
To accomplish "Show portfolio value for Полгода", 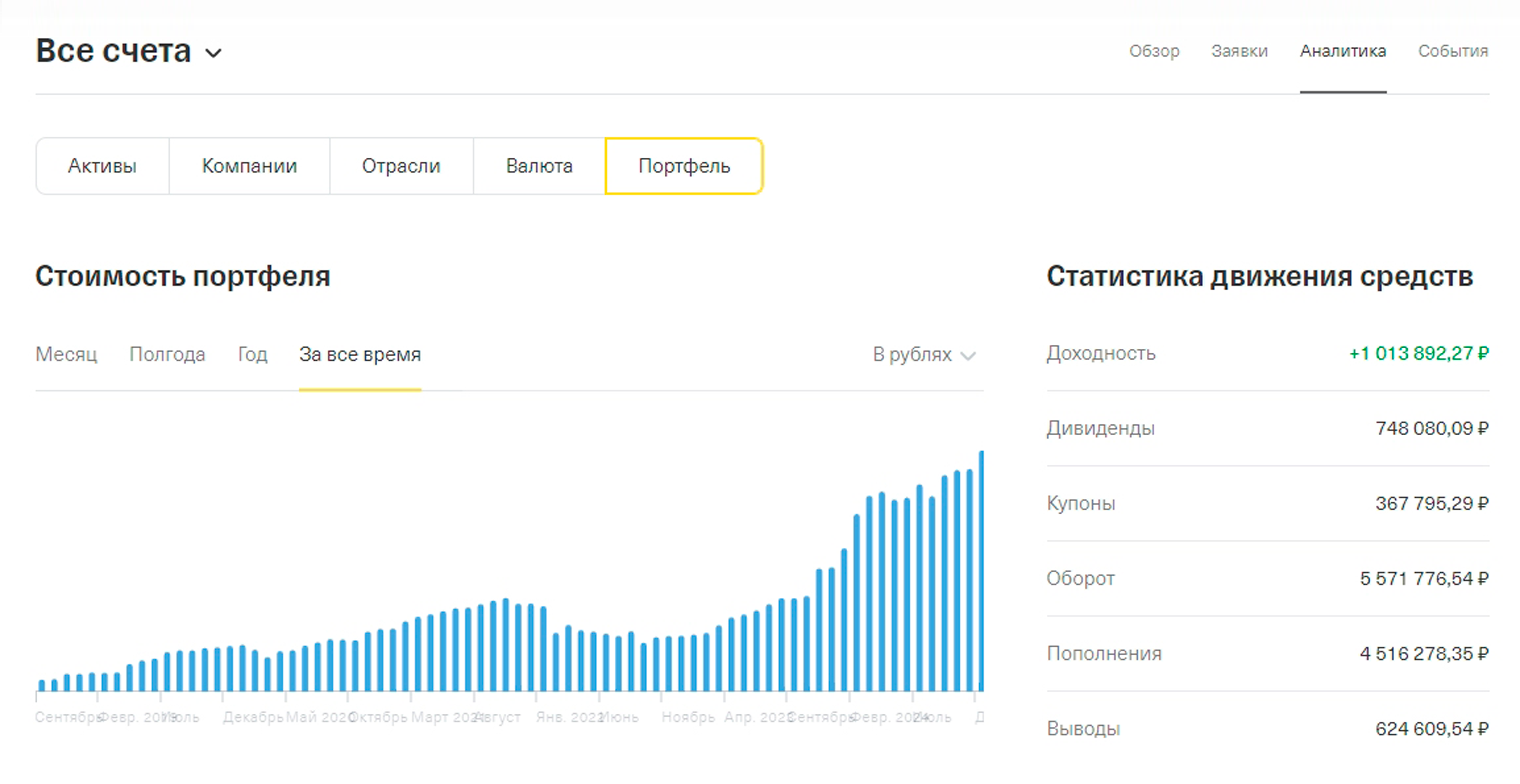I will (167, 355).
